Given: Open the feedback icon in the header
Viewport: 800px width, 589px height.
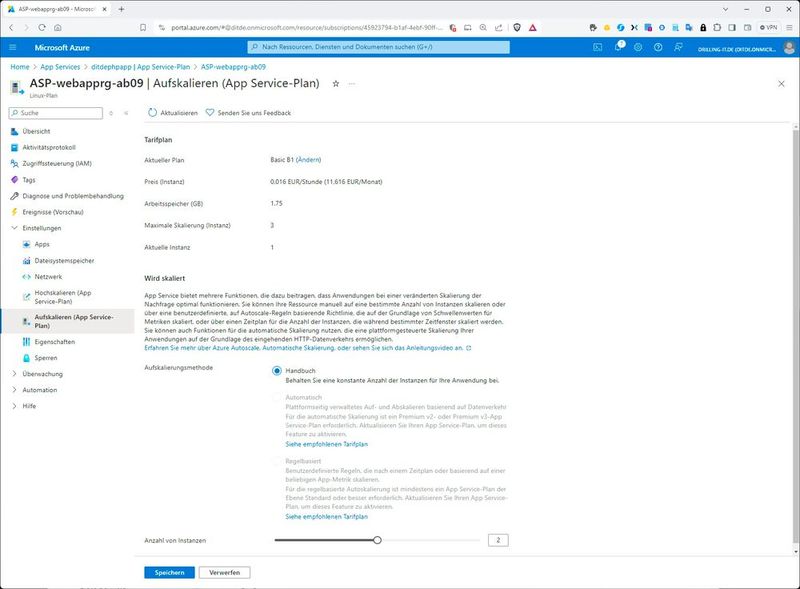Looking at the screenshot, I should 678,47.
